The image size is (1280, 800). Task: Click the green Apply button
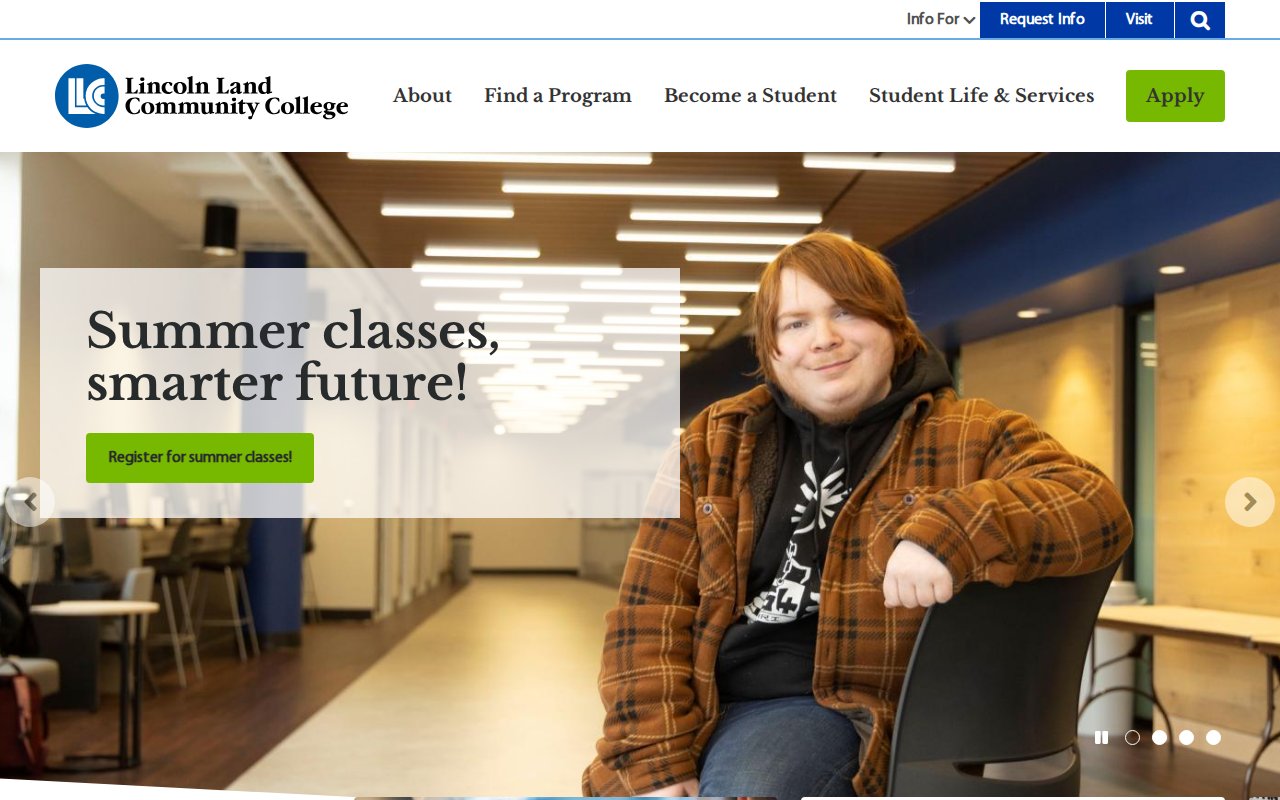point(1175,96)
